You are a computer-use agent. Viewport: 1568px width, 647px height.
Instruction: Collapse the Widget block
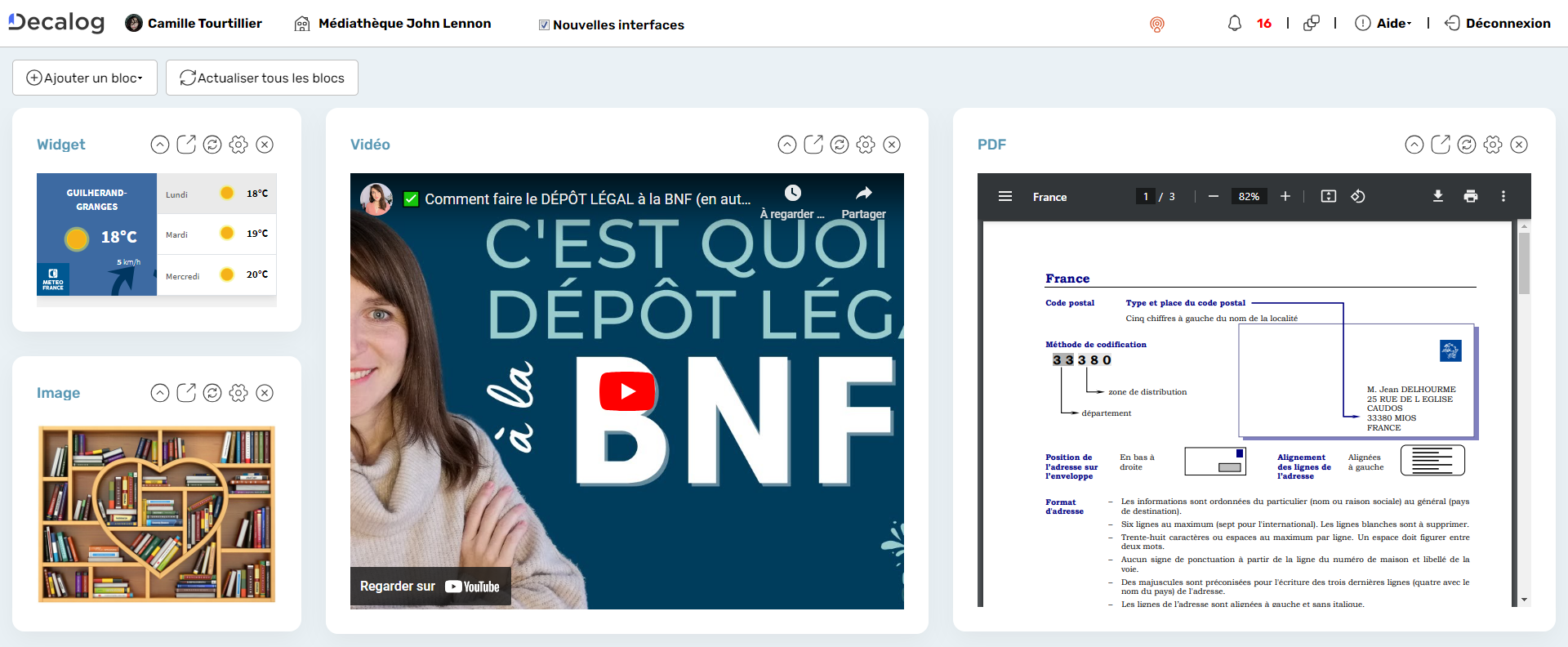[x=160, y=145]
